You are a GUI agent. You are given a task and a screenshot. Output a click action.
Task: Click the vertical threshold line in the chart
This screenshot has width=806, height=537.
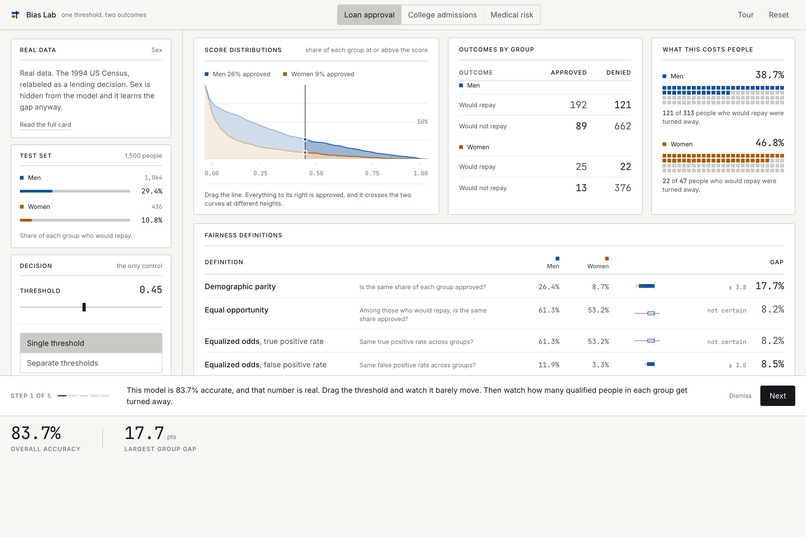coord(305,122)
